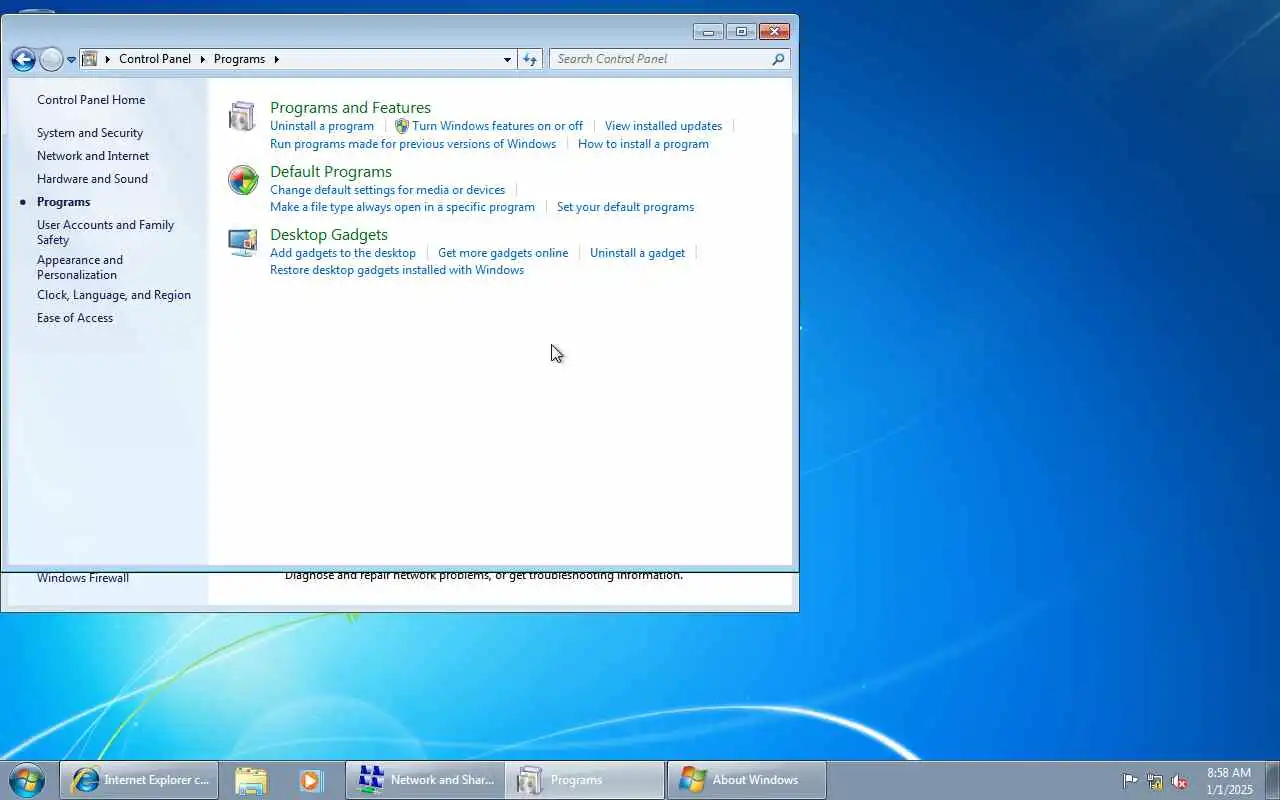Expand the address bar history dropdown

pos(507,59)
